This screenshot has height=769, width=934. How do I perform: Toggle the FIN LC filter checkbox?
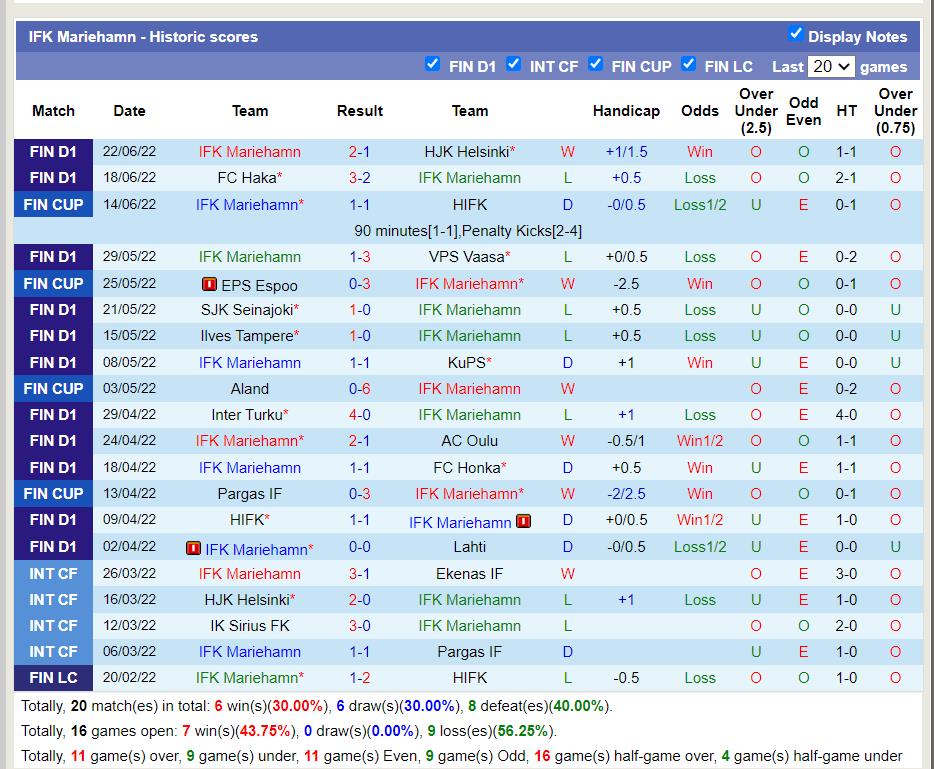coord(688,64)
